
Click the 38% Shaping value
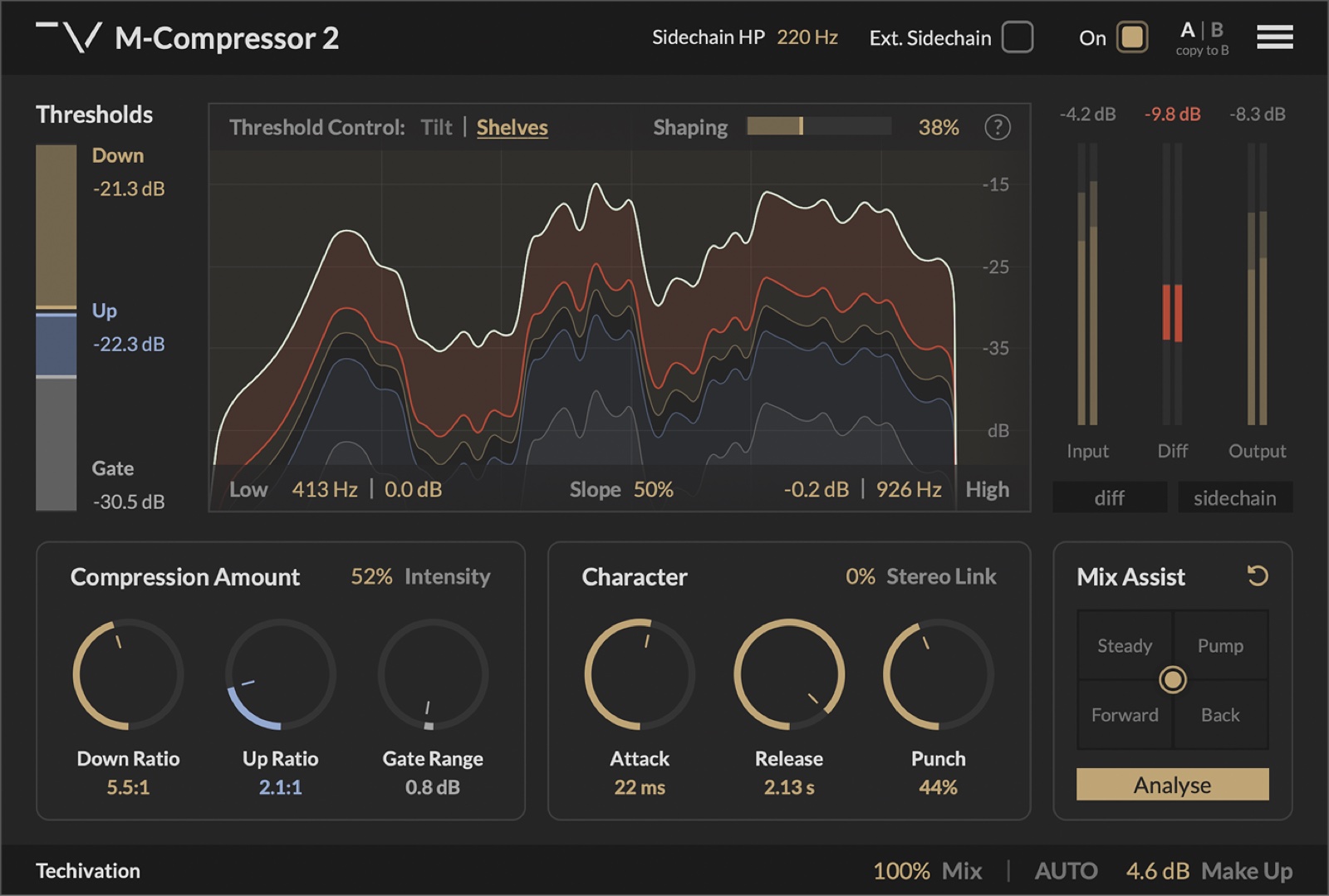(x=939, y=127)
